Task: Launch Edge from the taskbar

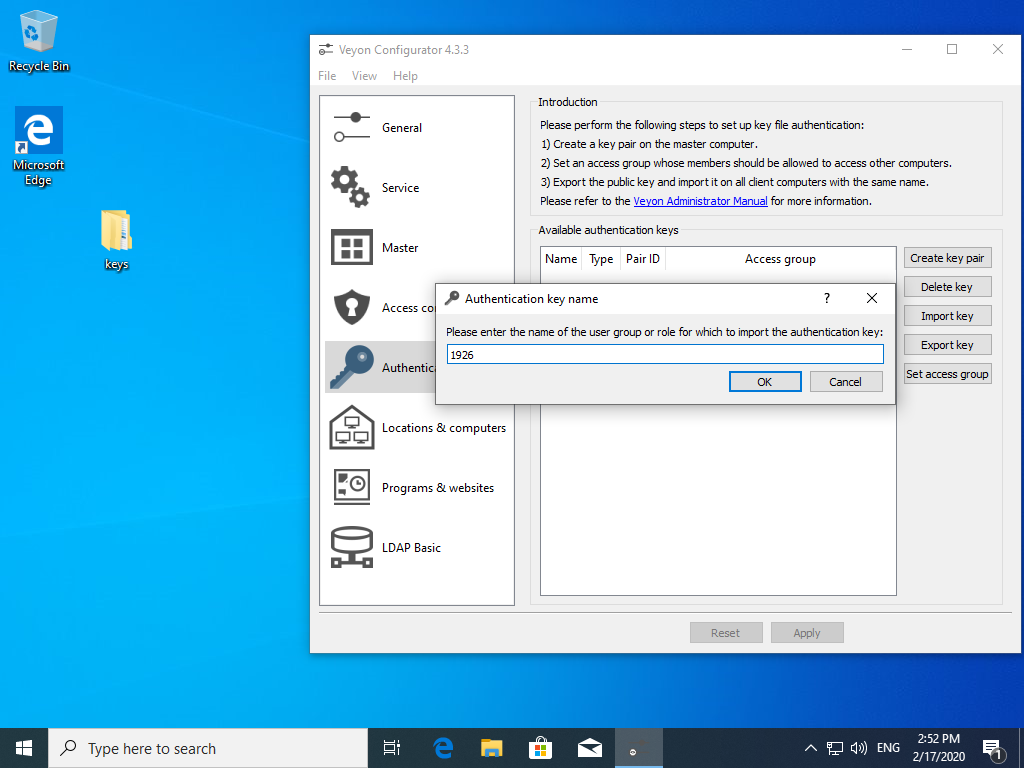Action: click(443, 748)
